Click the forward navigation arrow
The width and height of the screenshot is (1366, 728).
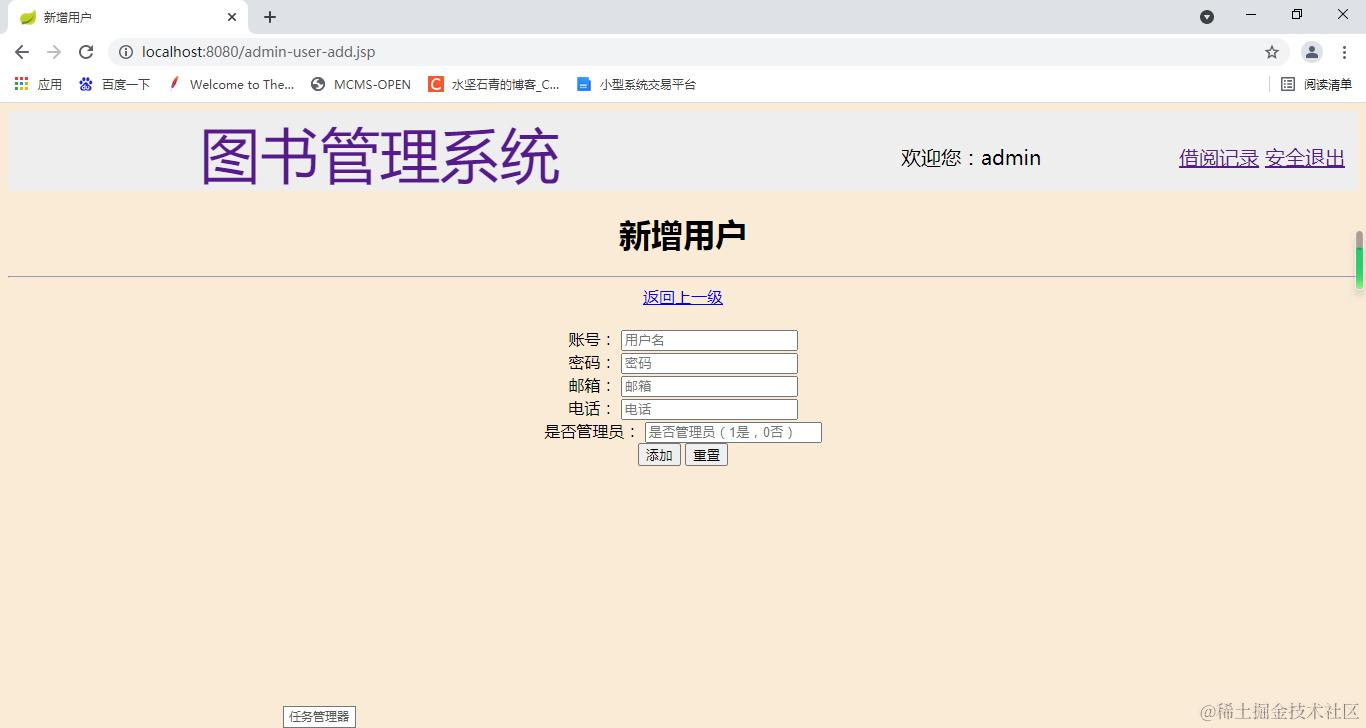(x=53, y=52)
